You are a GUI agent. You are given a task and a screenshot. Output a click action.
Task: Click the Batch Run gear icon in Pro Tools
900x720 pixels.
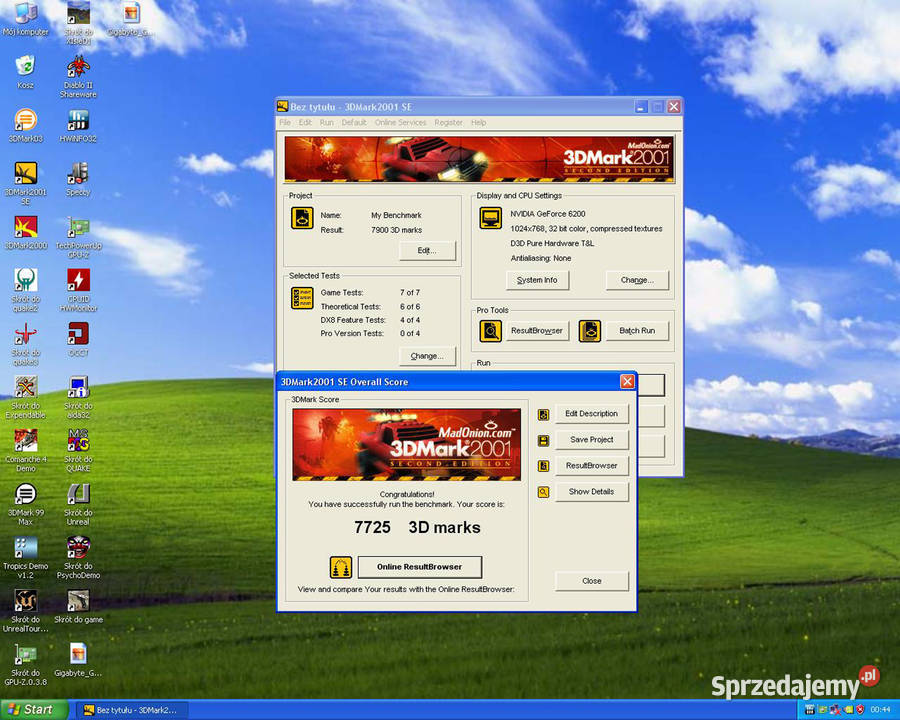pos(590,330)
